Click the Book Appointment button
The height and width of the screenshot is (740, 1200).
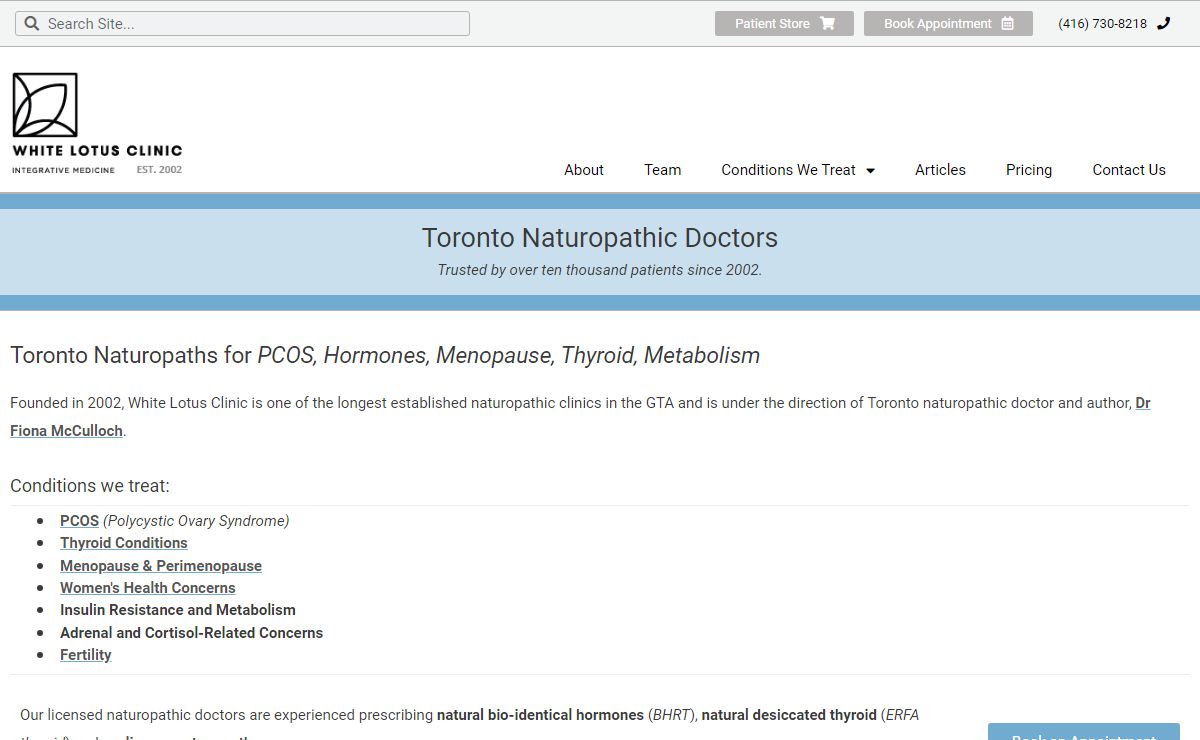pyautogui.click(x=948, y=23)
